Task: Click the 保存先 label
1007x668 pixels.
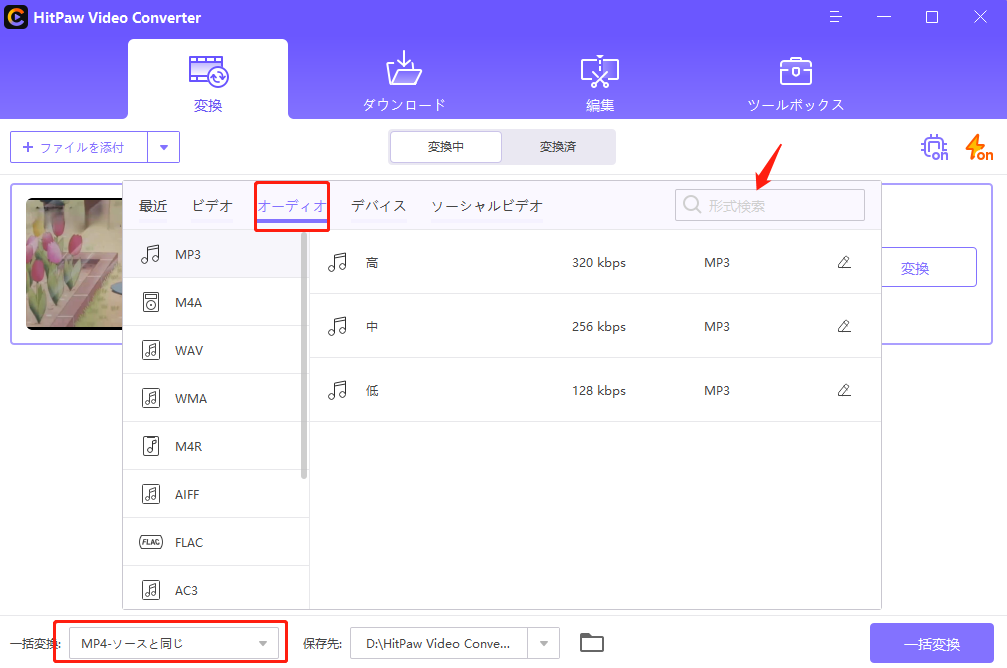Action: tap(322, 644)
